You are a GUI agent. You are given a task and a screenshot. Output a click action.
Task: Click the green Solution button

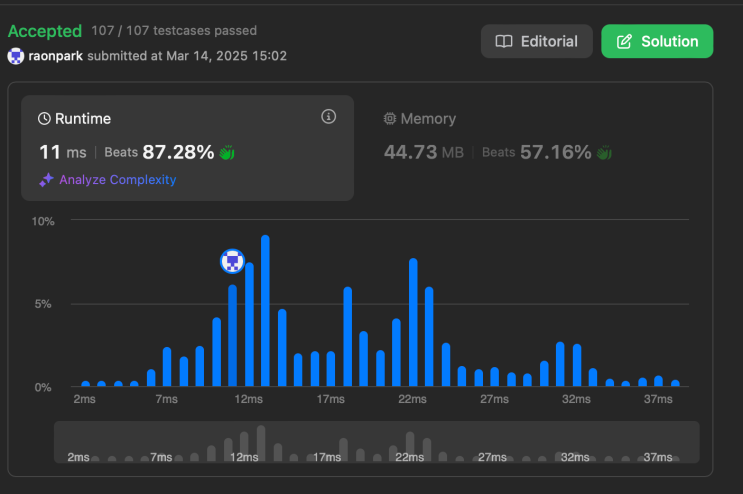657,41
